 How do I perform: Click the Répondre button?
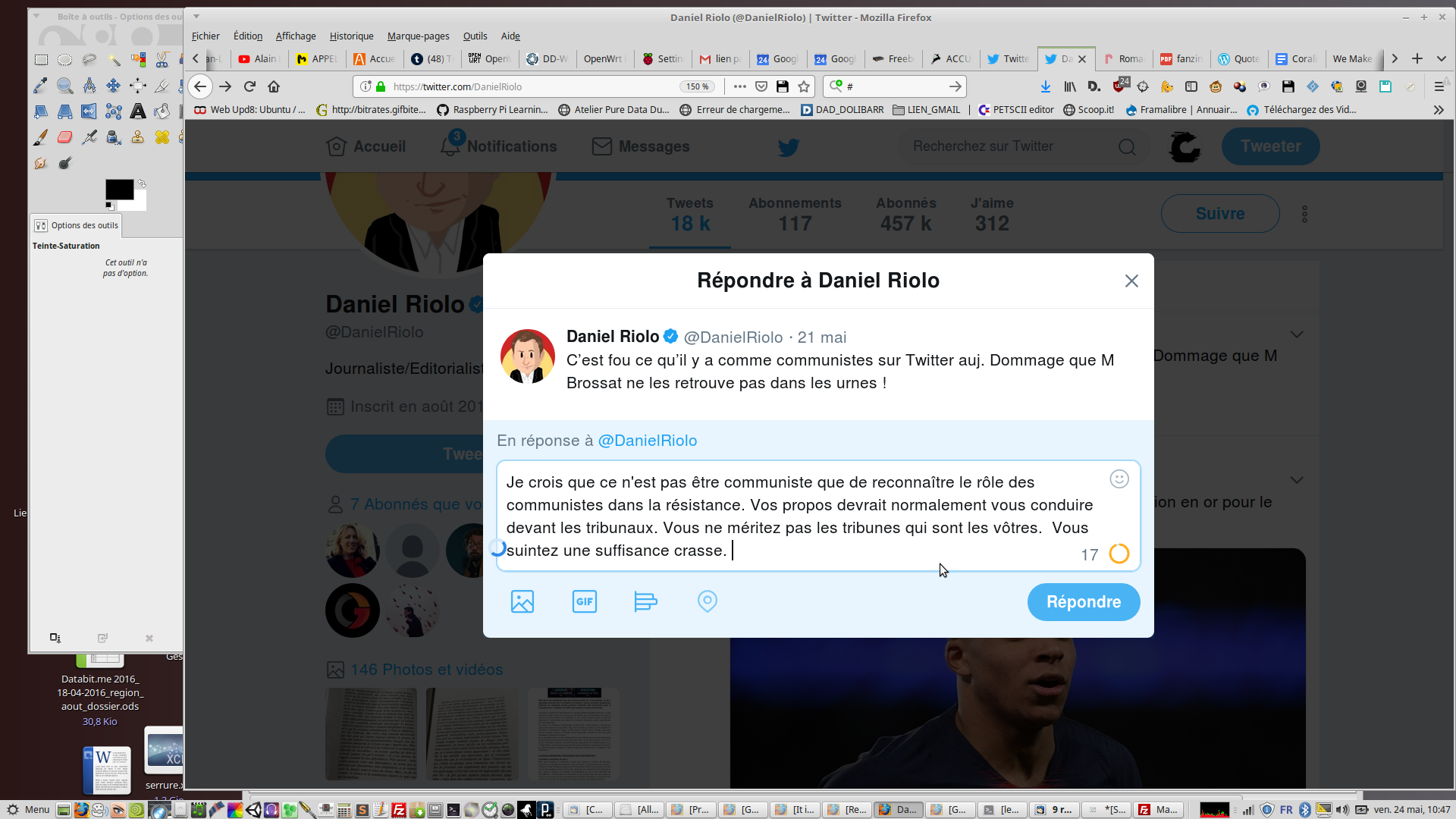pos(1083,602)
